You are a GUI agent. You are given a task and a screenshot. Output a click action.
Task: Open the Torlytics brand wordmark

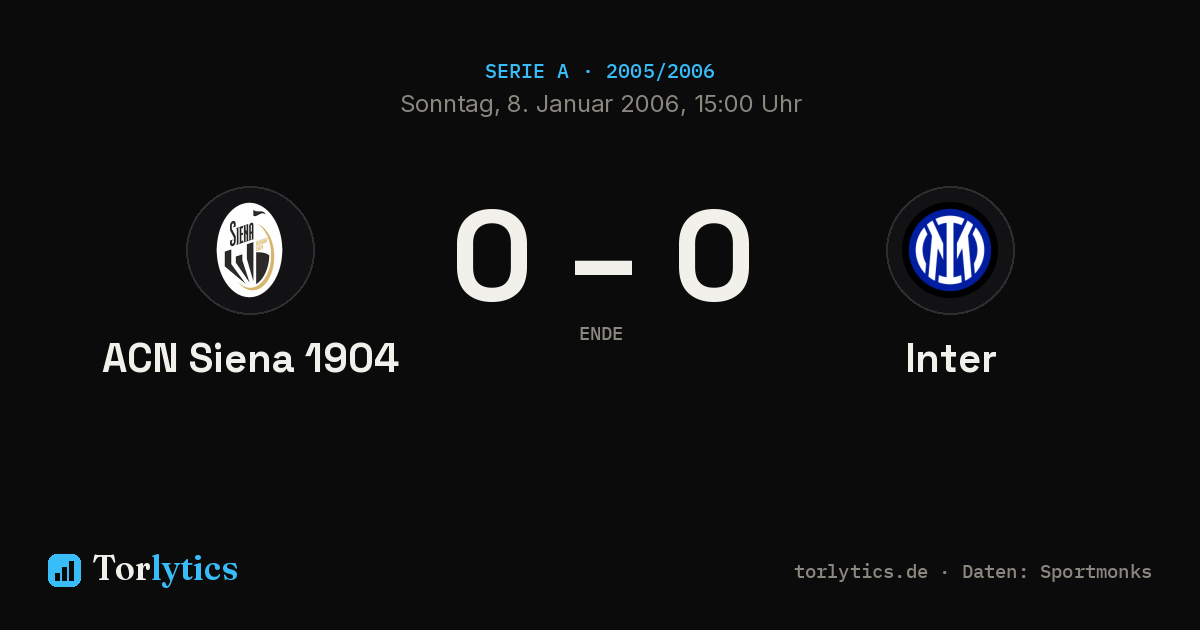[165, 569]
